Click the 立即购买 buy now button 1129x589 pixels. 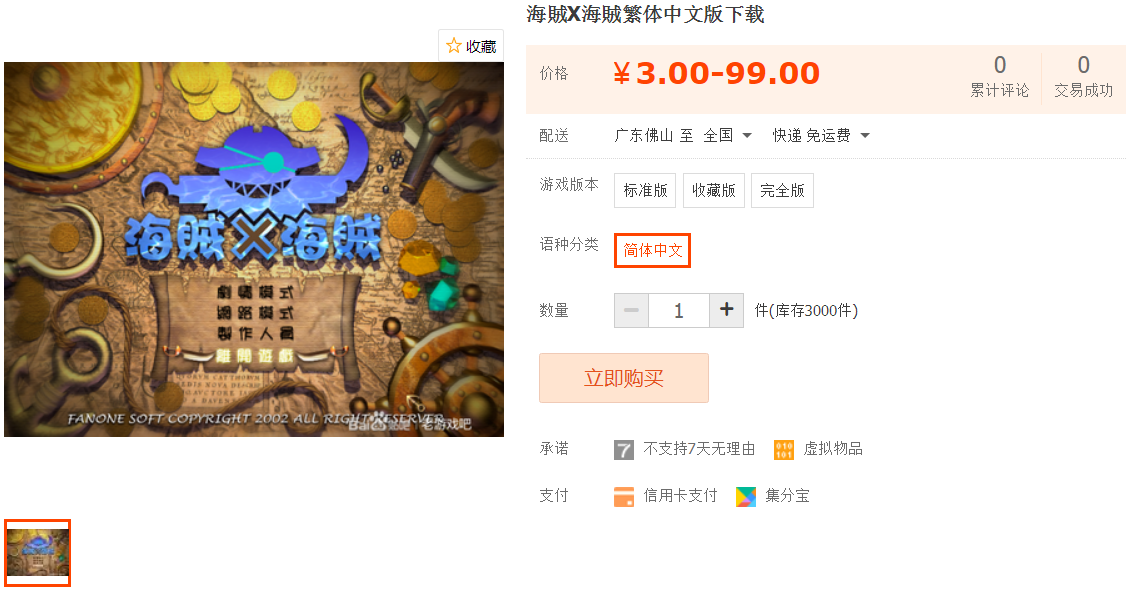point(624,378)
